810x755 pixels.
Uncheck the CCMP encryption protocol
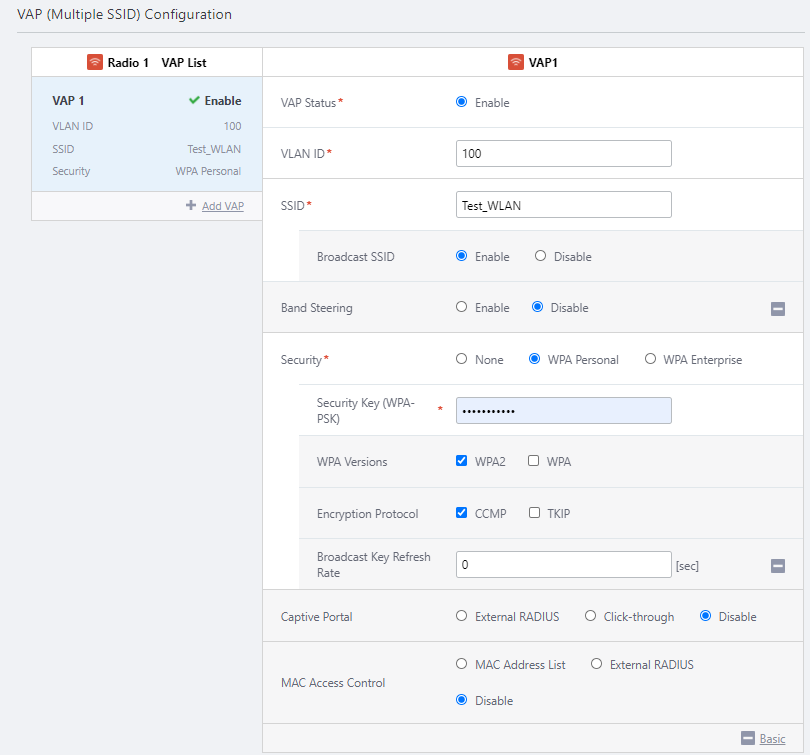click(x=461, y=513)
